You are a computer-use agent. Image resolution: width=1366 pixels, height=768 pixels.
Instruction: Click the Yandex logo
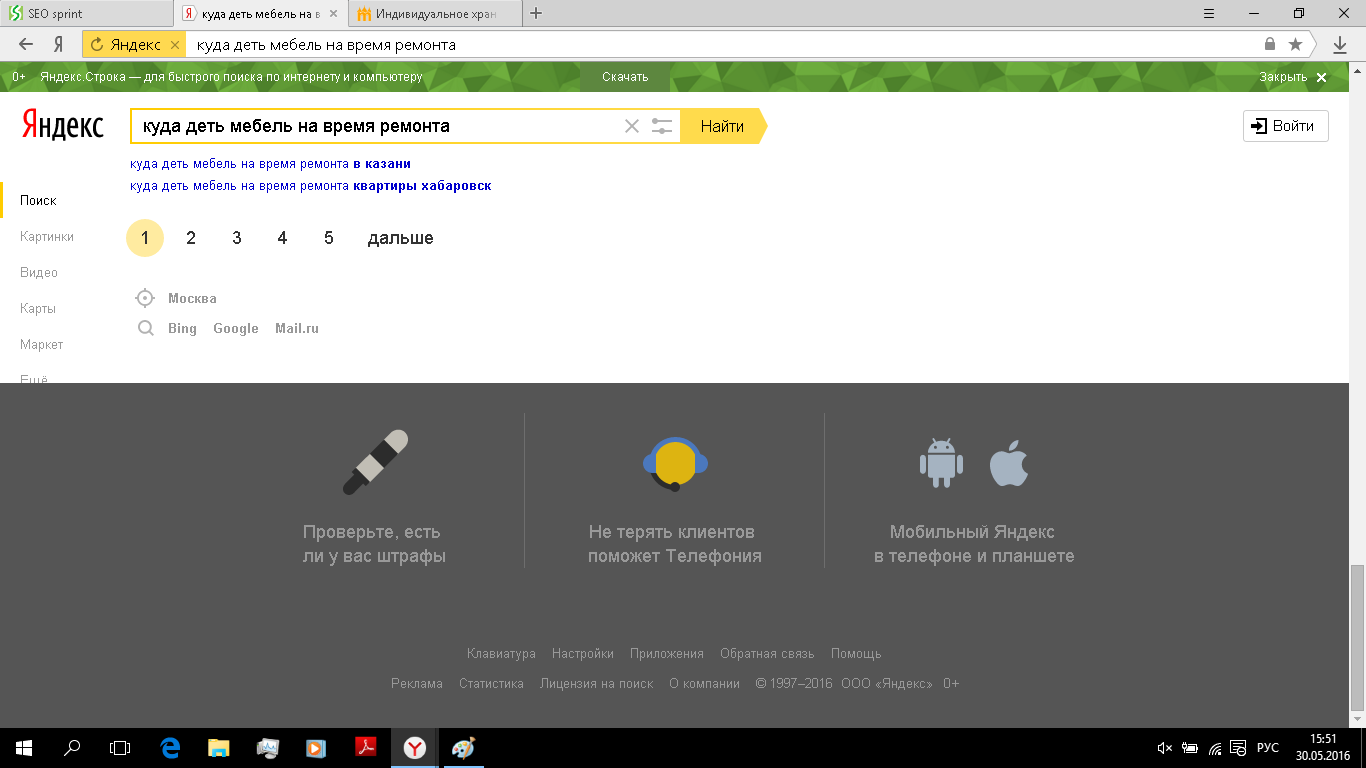(62, 126)
